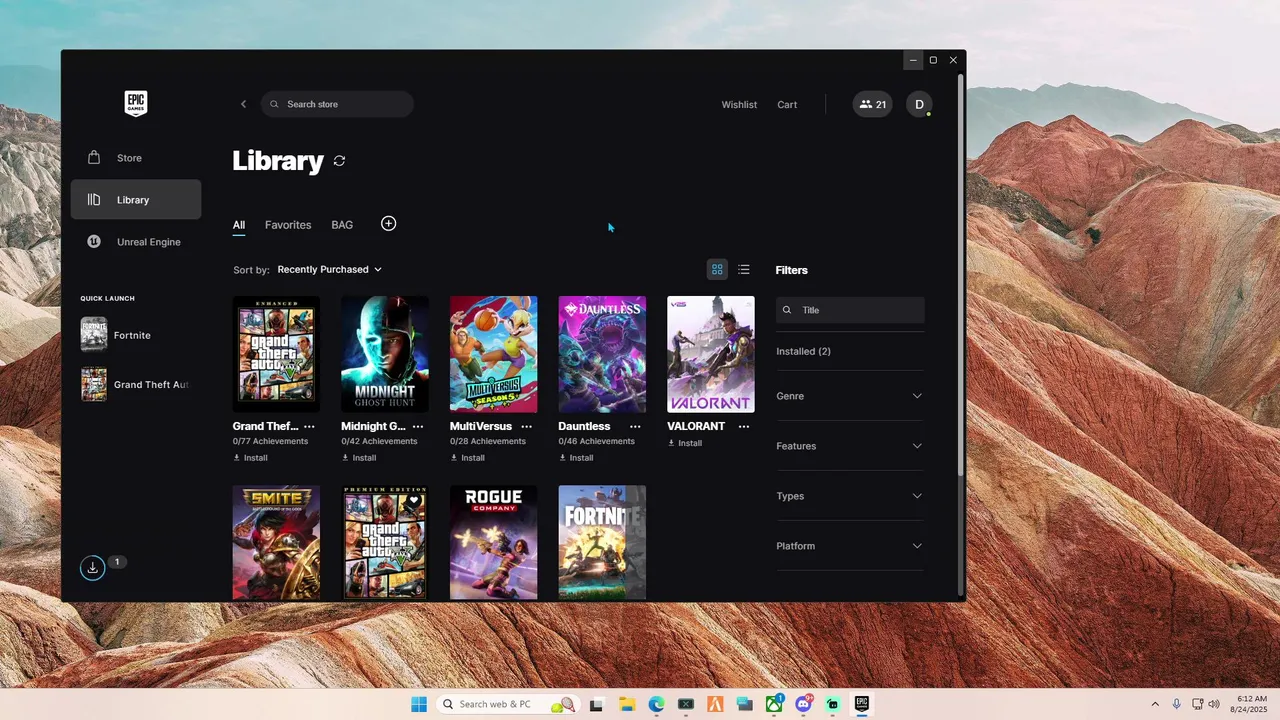Open the VALORANT cover
This screenshot has width=1280, height=720.
tap(711, 354)
